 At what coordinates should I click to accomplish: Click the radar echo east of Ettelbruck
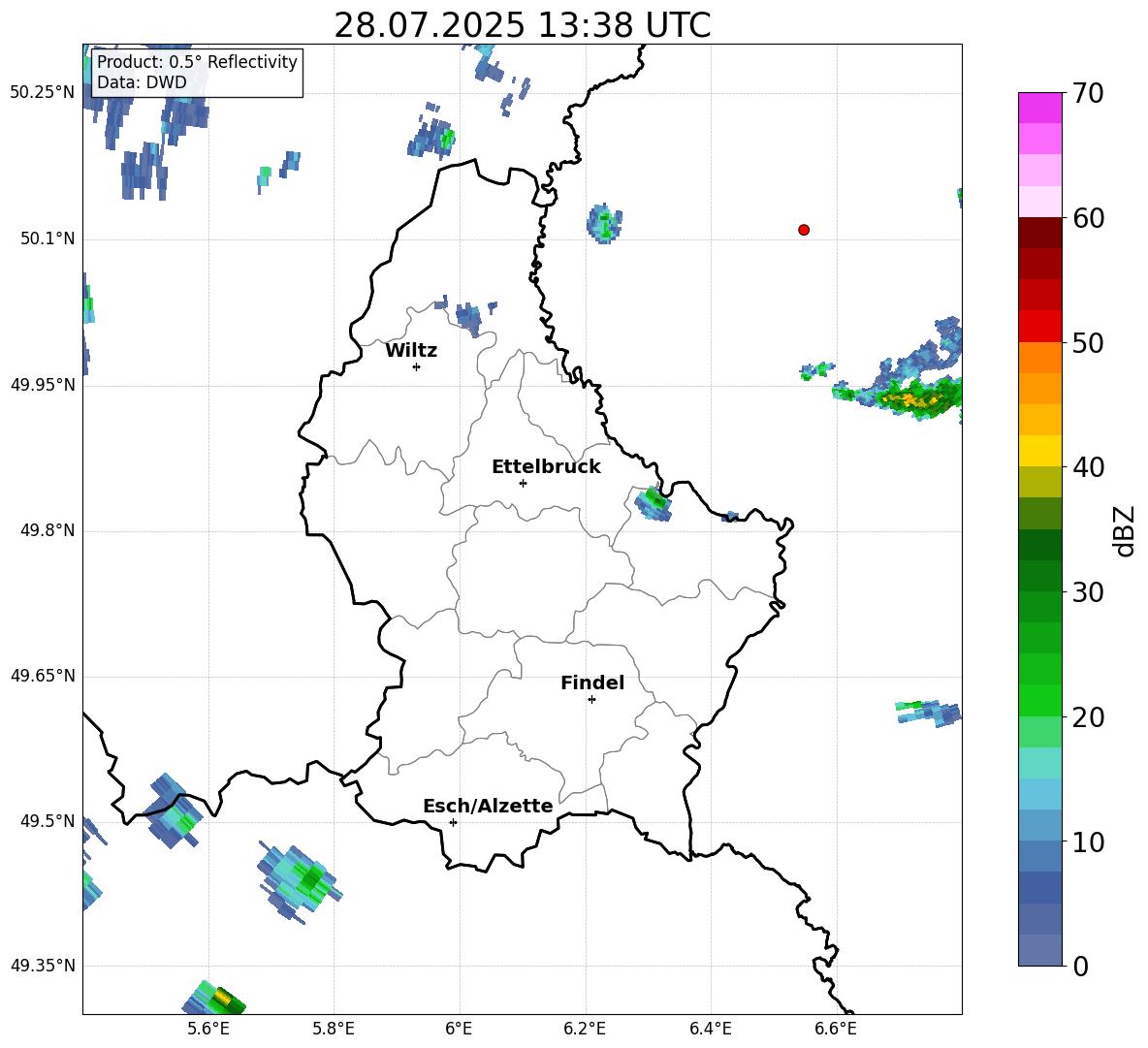654,504
